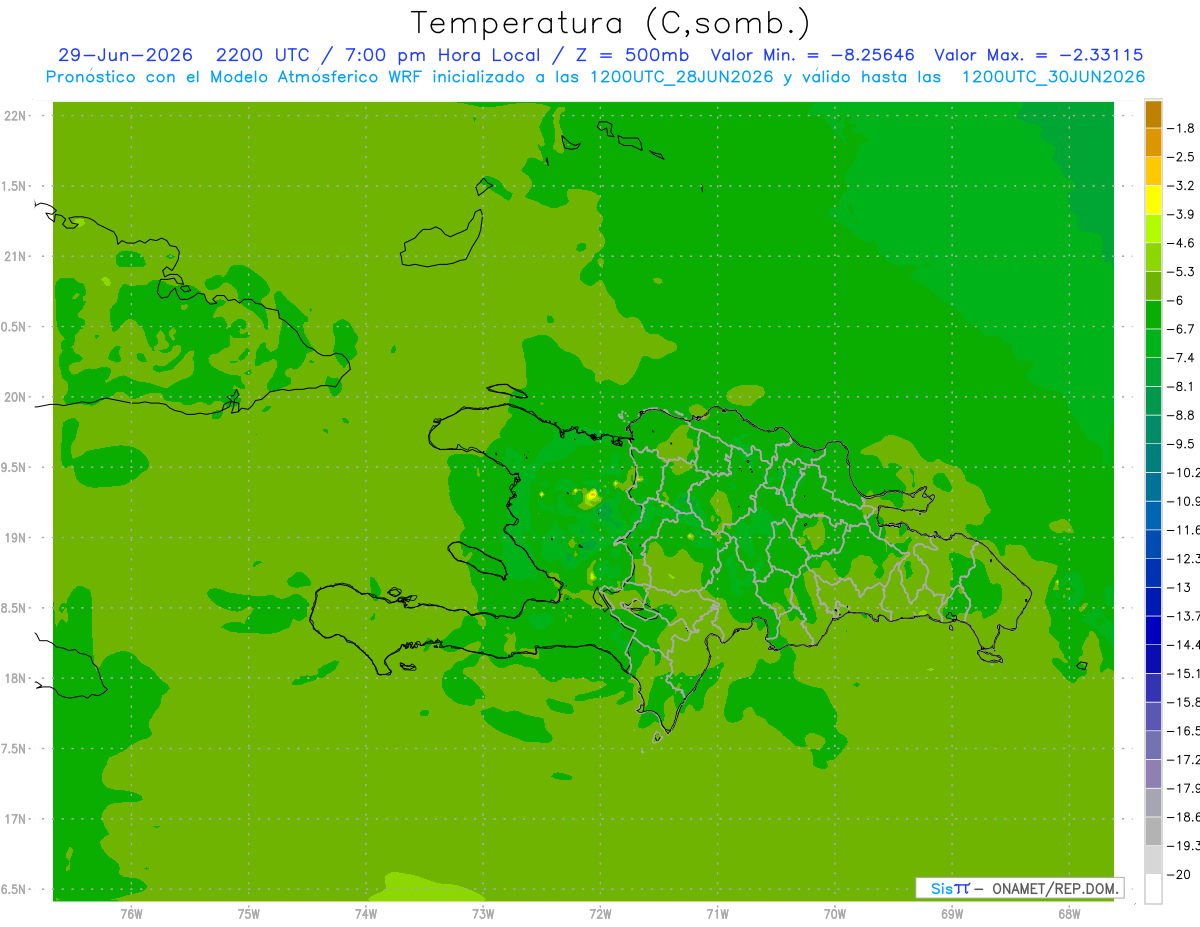1200x927 pixels.
Task: Click the 20N latitude axis label
Action: pos(15,397)
